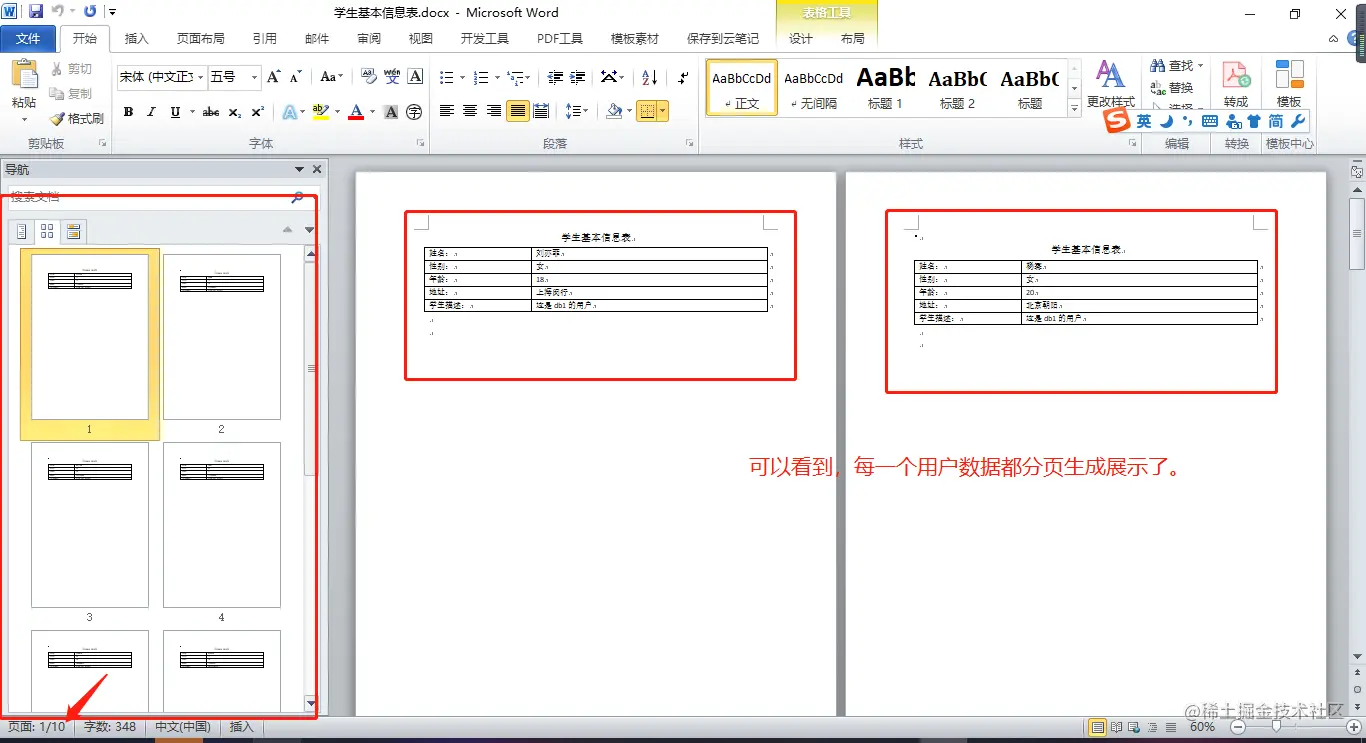
Task: Select the page 2 thumbnail
Action: click(222, 337)
